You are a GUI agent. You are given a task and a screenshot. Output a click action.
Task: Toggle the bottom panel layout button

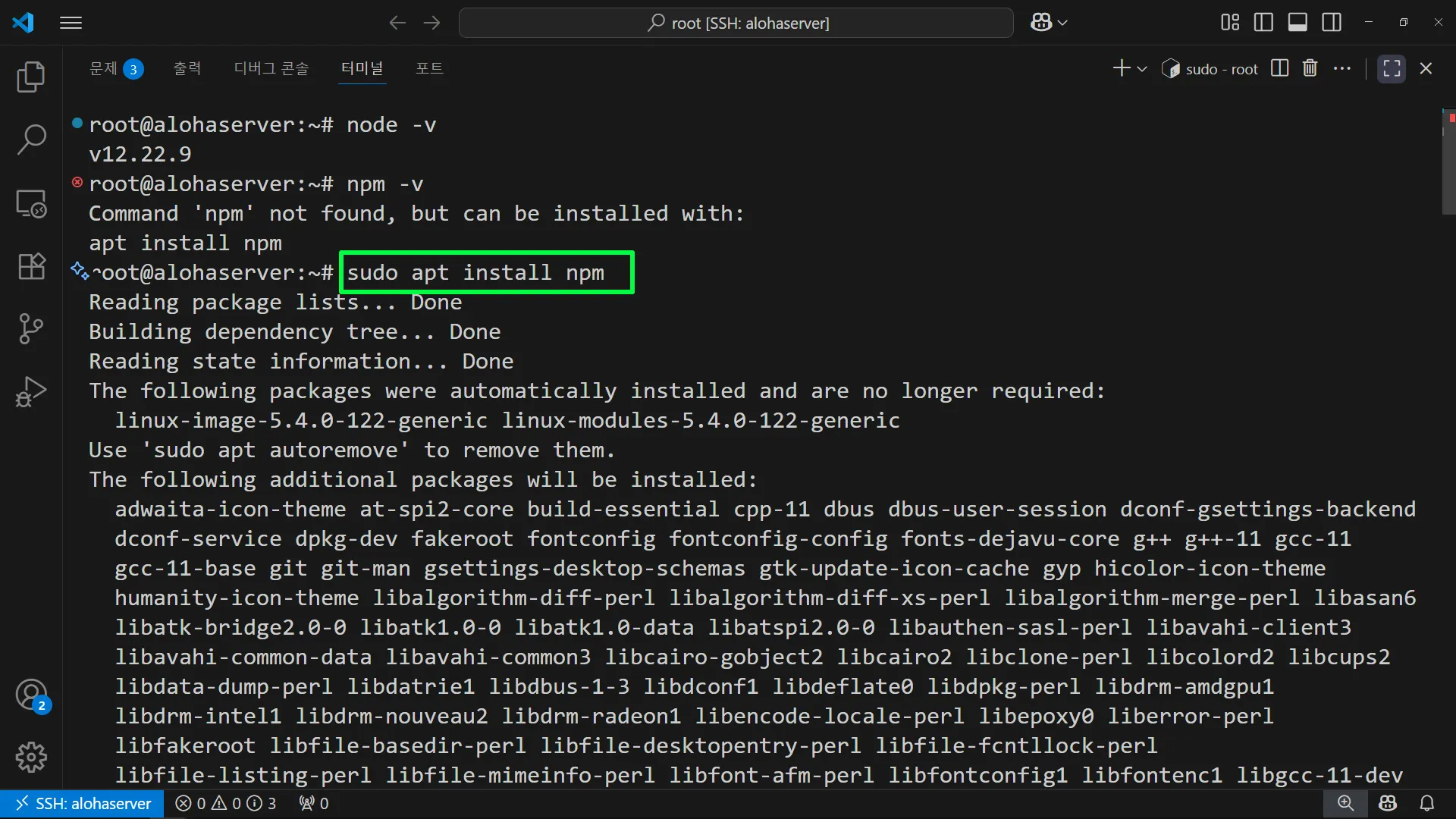click(x=1298, y=23)
